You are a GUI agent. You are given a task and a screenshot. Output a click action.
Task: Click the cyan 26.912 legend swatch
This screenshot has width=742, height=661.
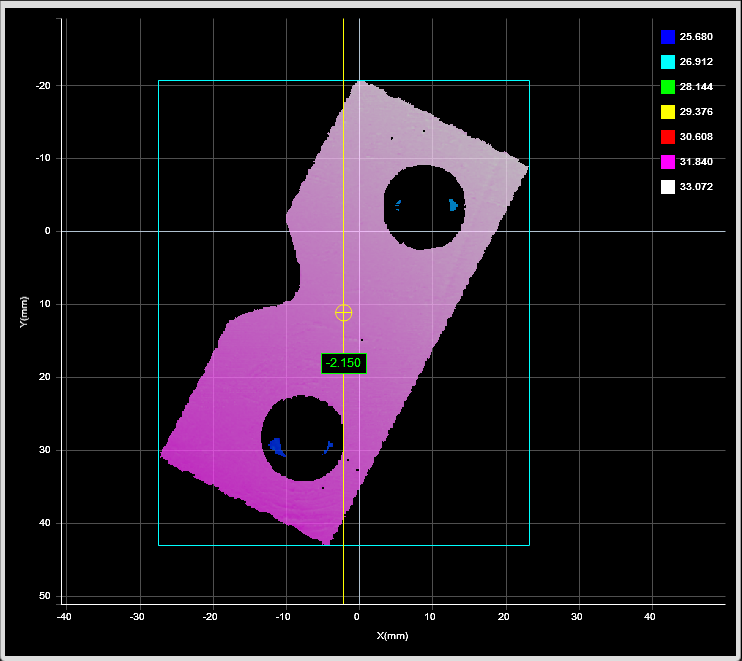click(x=668, y=62)
